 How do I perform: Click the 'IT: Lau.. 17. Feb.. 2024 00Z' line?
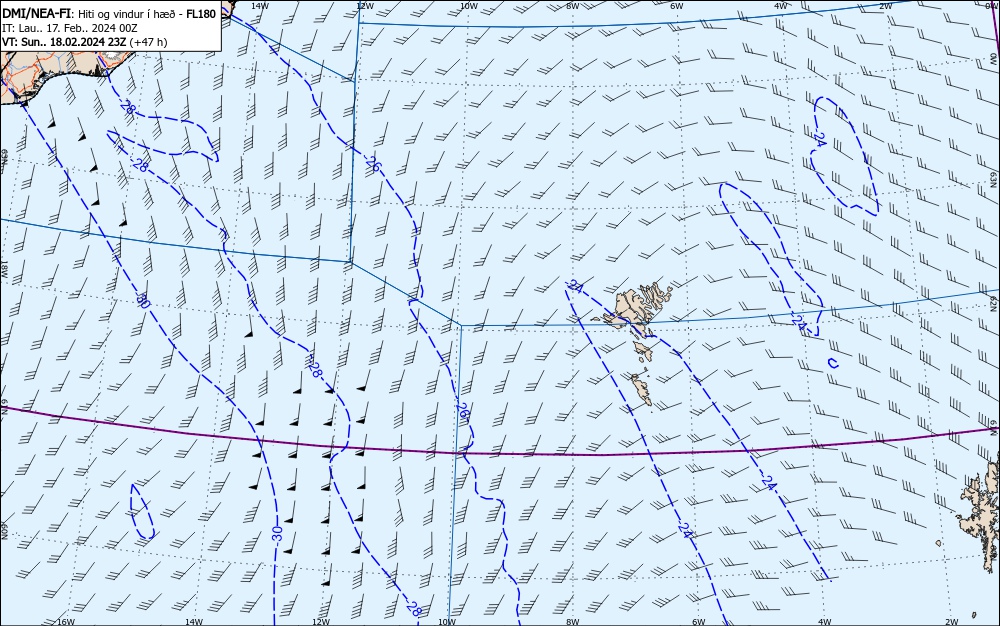point(70,28)
